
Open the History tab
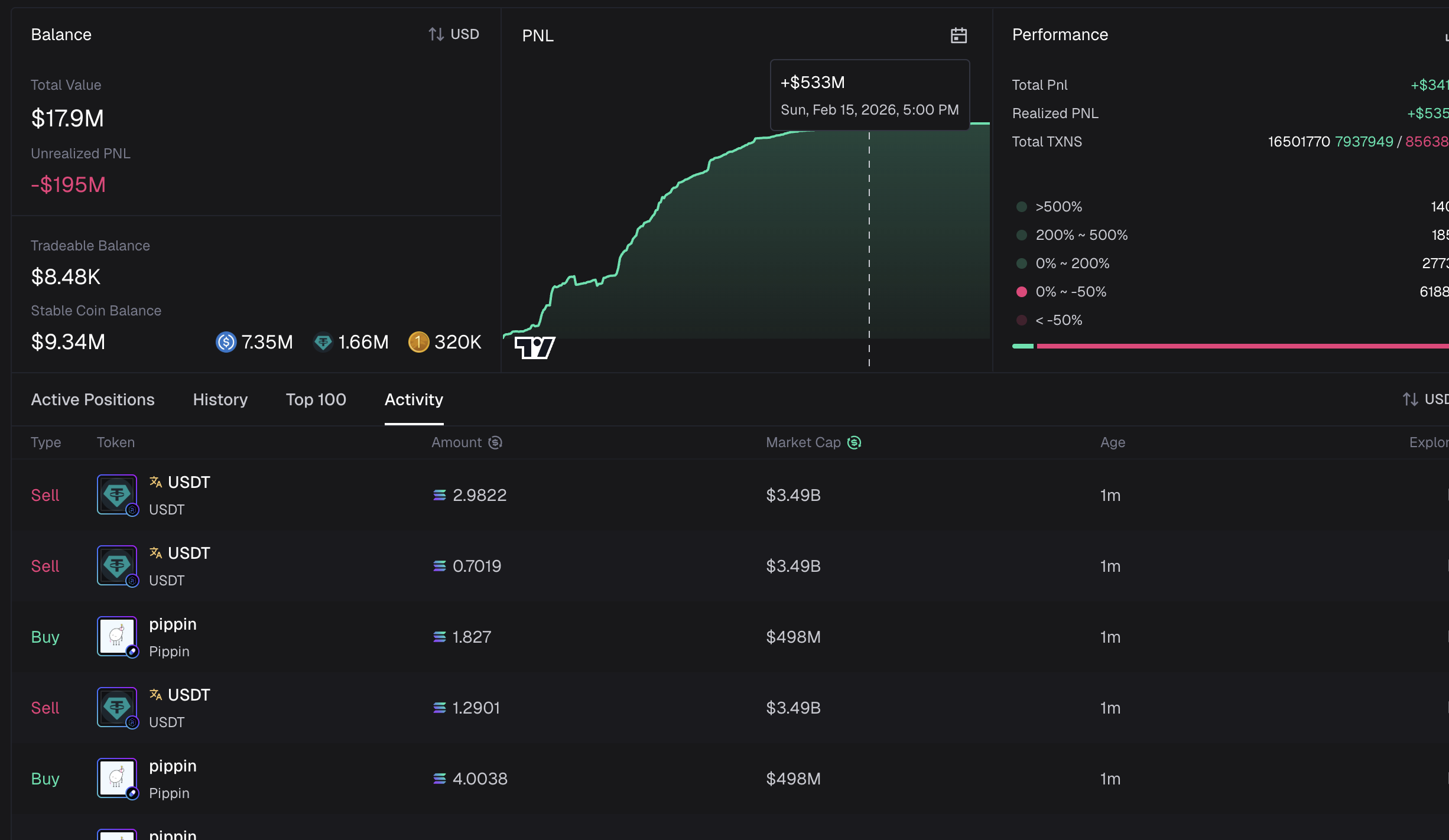click(x=220, y=400)
